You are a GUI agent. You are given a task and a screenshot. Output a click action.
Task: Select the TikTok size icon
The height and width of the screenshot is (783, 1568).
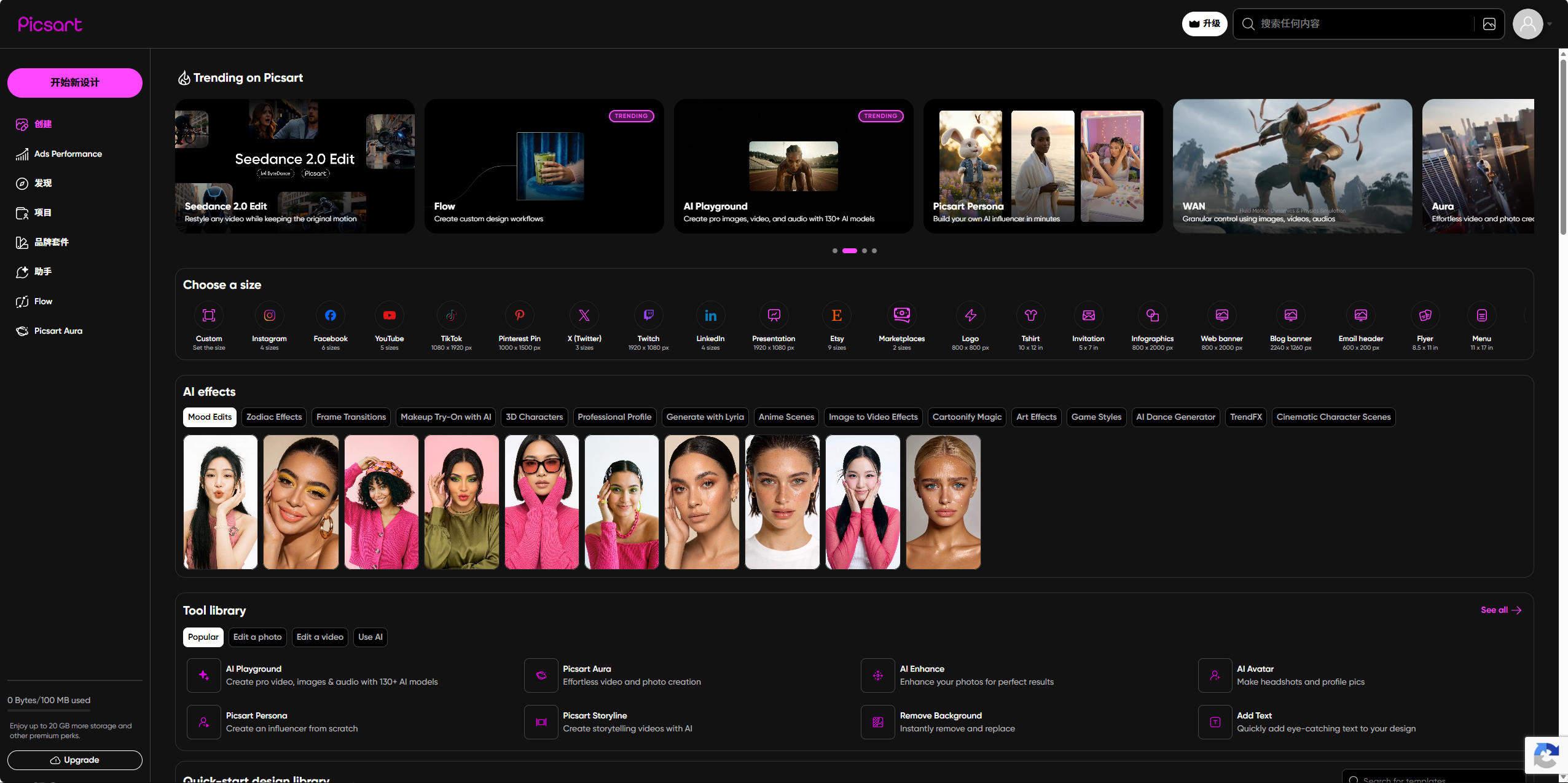click(x=452, y=315)
